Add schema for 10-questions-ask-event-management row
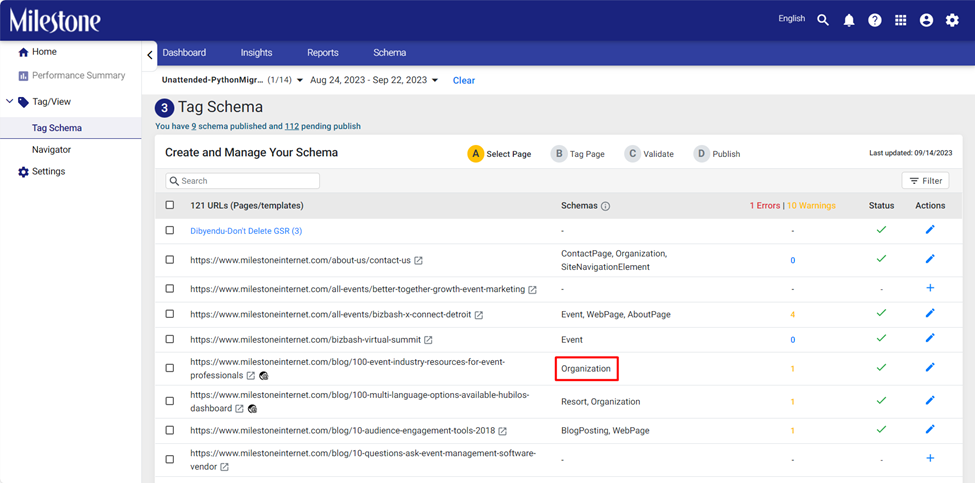The width and height of the screenshot is (975, 483). [930, 459]
